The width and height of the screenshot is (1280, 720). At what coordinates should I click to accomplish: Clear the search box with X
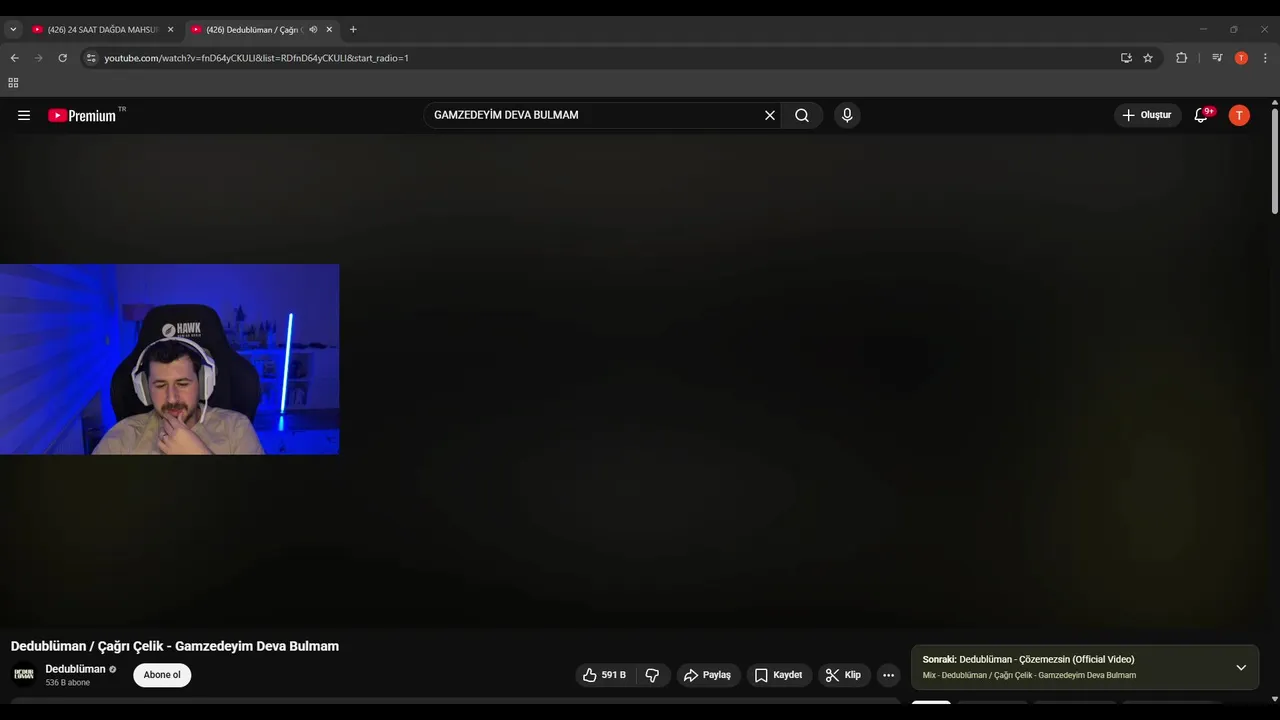pos(770,115)
